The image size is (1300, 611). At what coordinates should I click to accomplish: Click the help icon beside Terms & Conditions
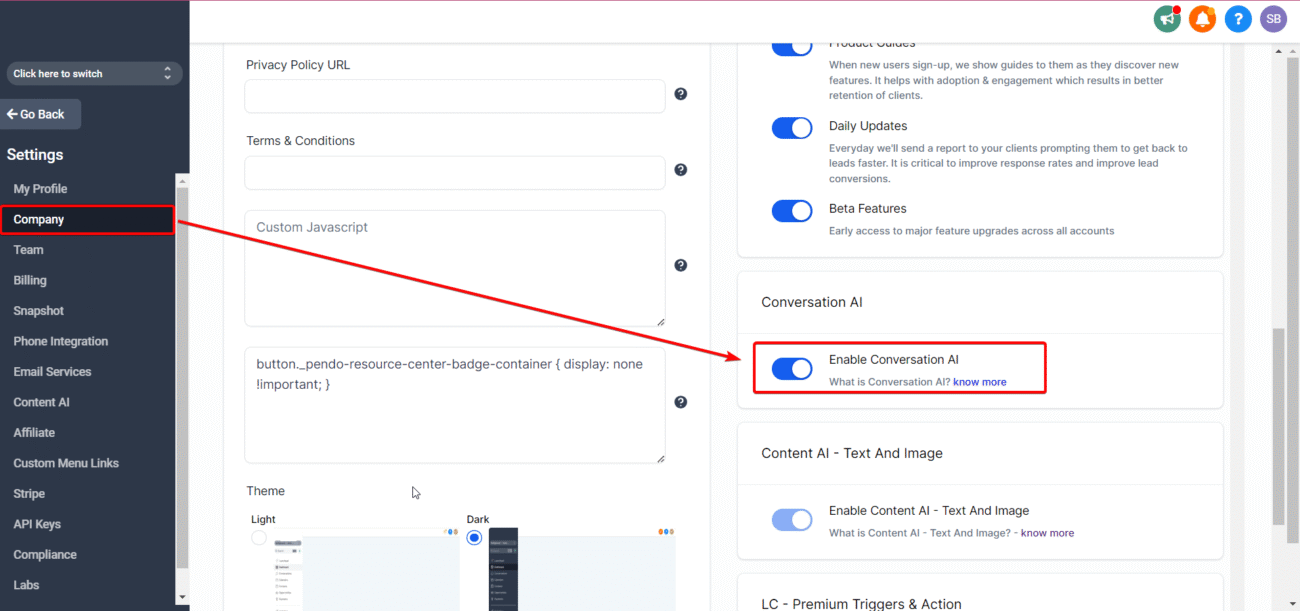coord(681,170)
